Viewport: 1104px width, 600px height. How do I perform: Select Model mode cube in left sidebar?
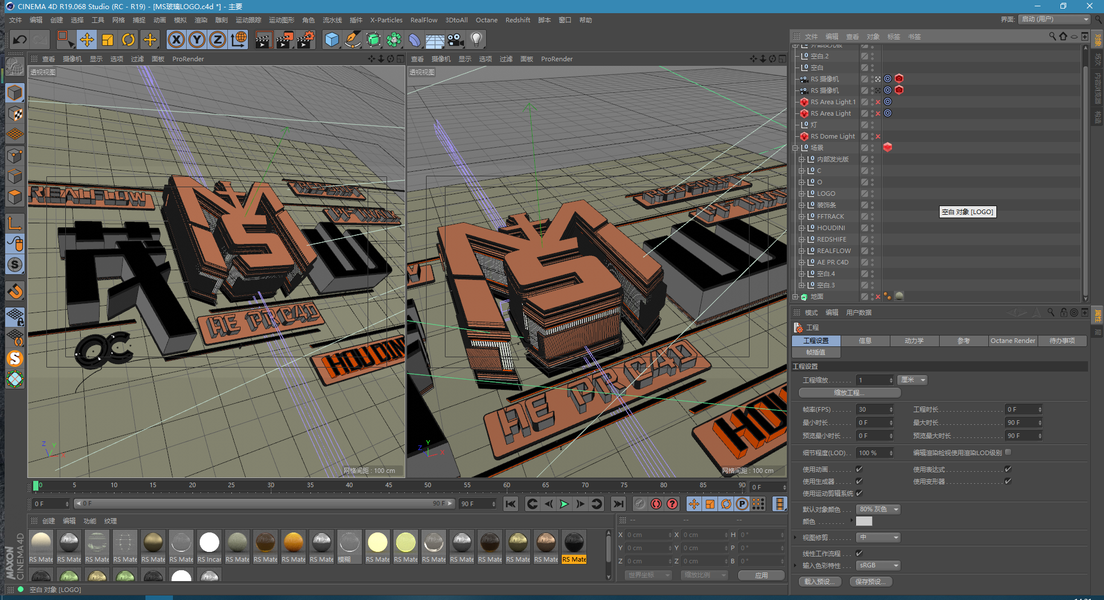pos(15,92)
